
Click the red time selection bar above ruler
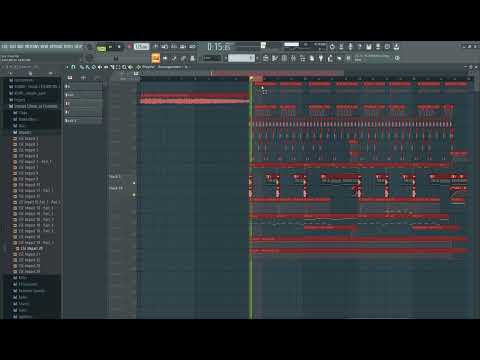[x=277, y=73]
